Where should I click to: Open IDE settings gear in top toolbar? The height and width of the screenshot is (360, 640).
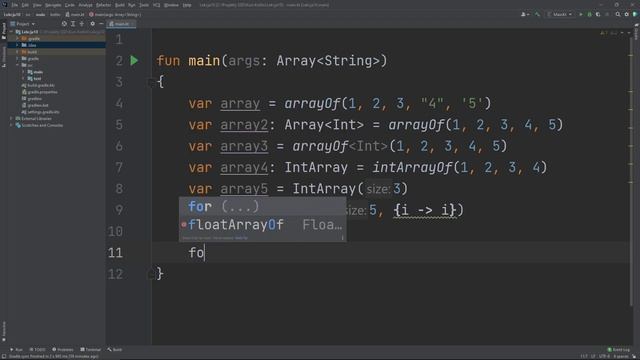point(627,14)
